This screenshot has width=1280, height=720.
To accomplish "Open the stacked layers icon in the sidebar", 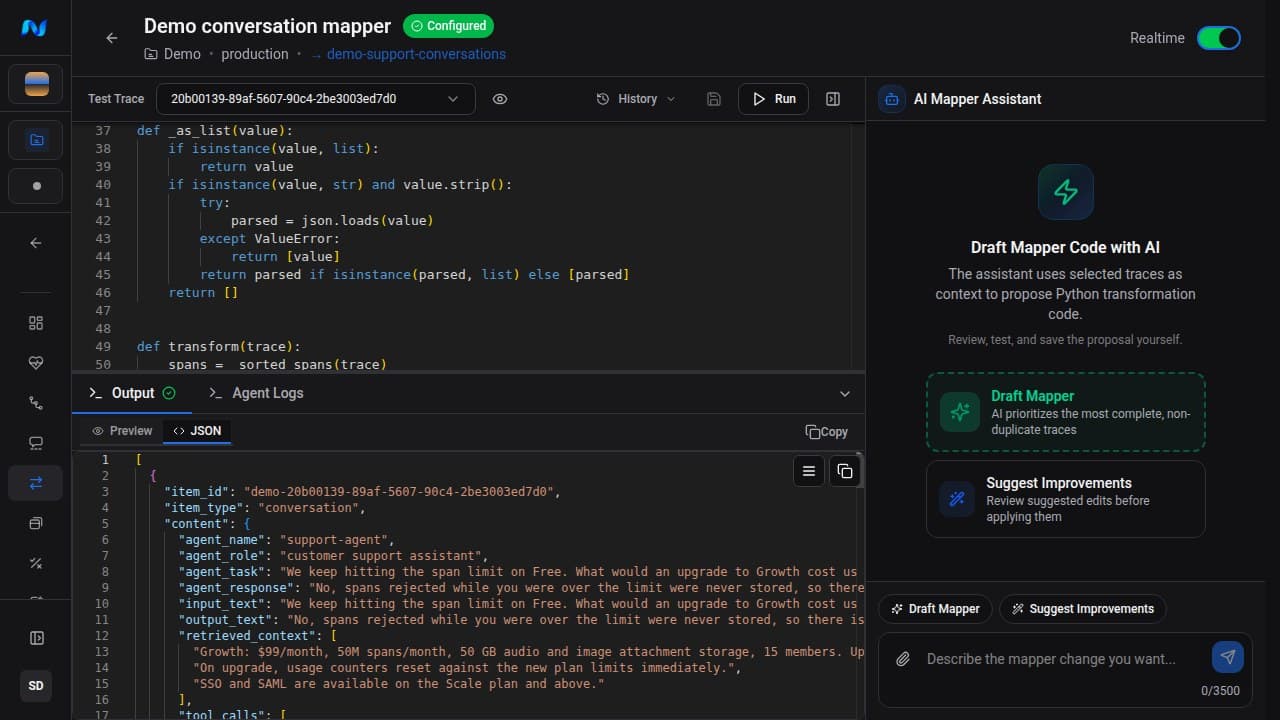I will tap(36, 523).
